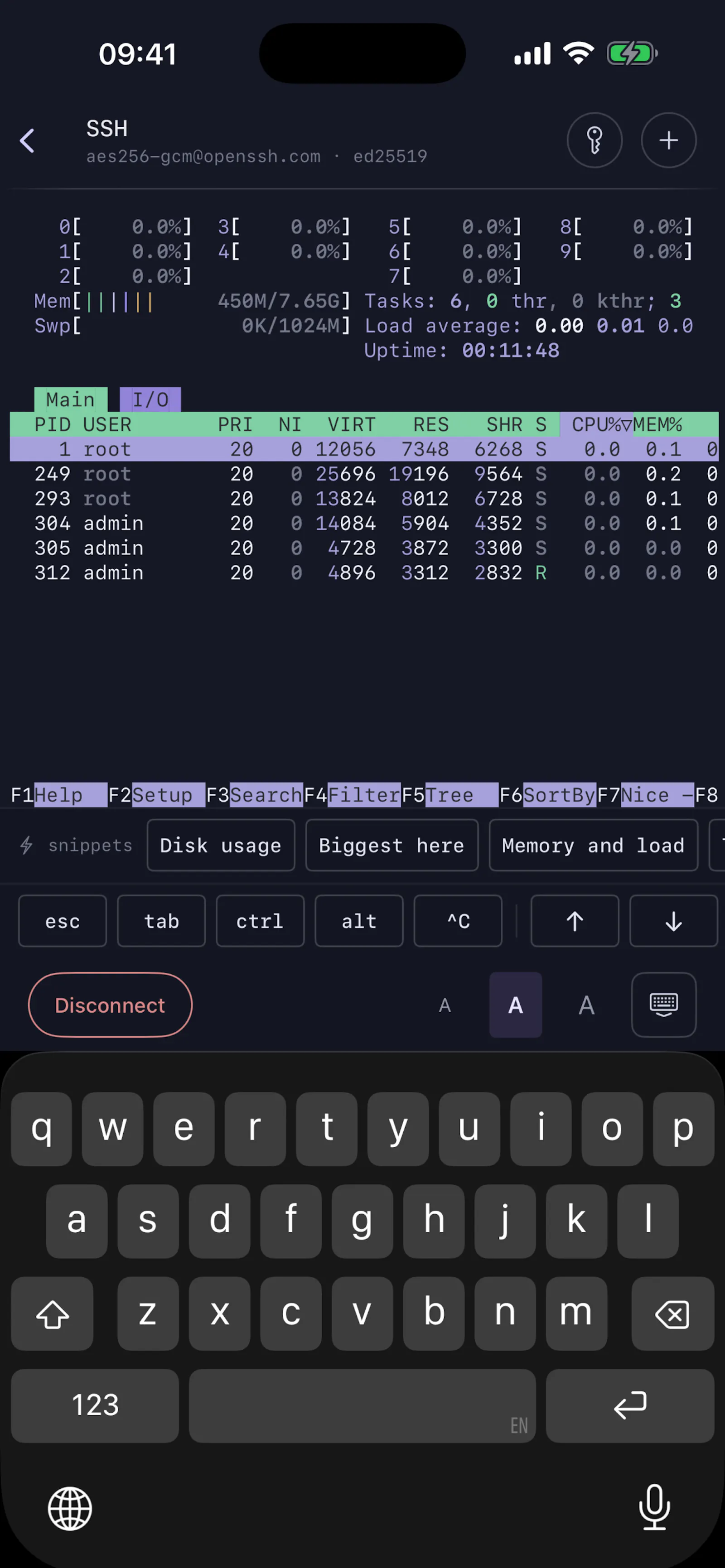
Task: Select the medium font size A
Action: [516, 1005]
